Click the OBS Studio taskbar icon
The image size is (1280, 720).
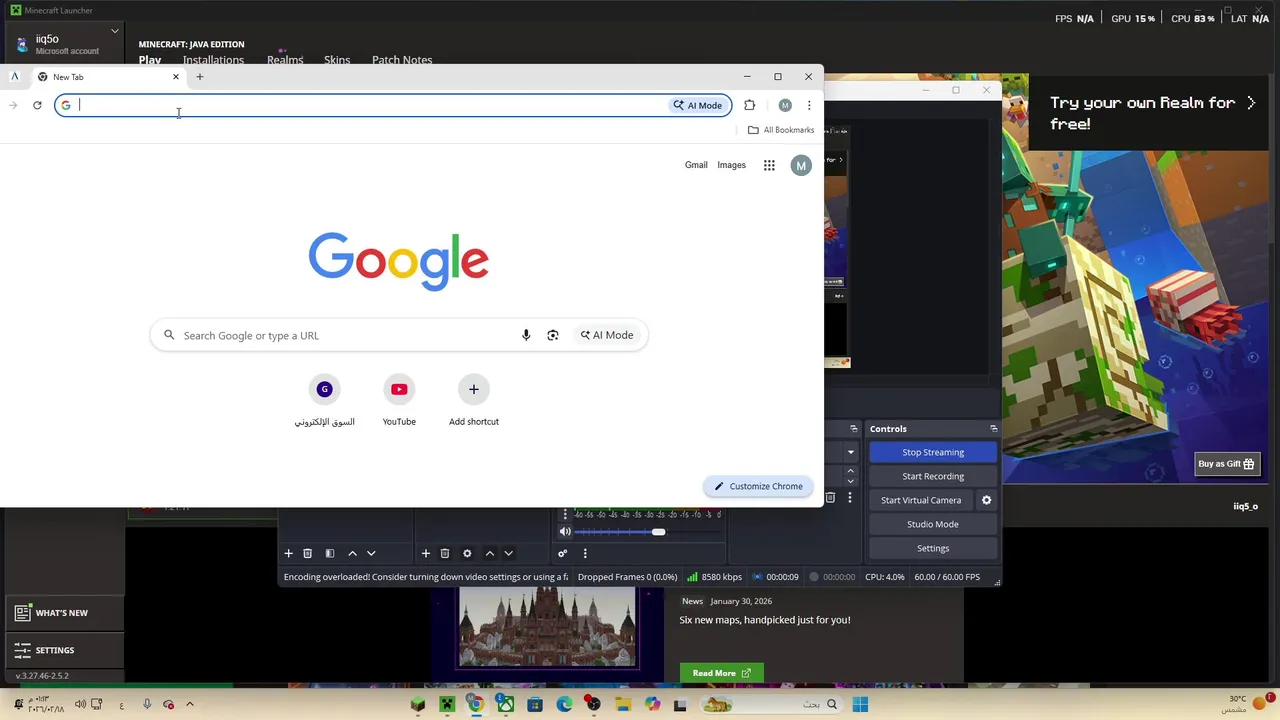point(593,705)
